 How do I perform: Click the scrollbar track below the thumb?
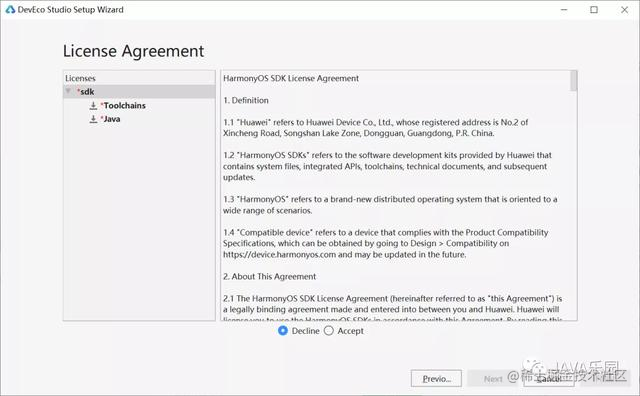(573, 206)
